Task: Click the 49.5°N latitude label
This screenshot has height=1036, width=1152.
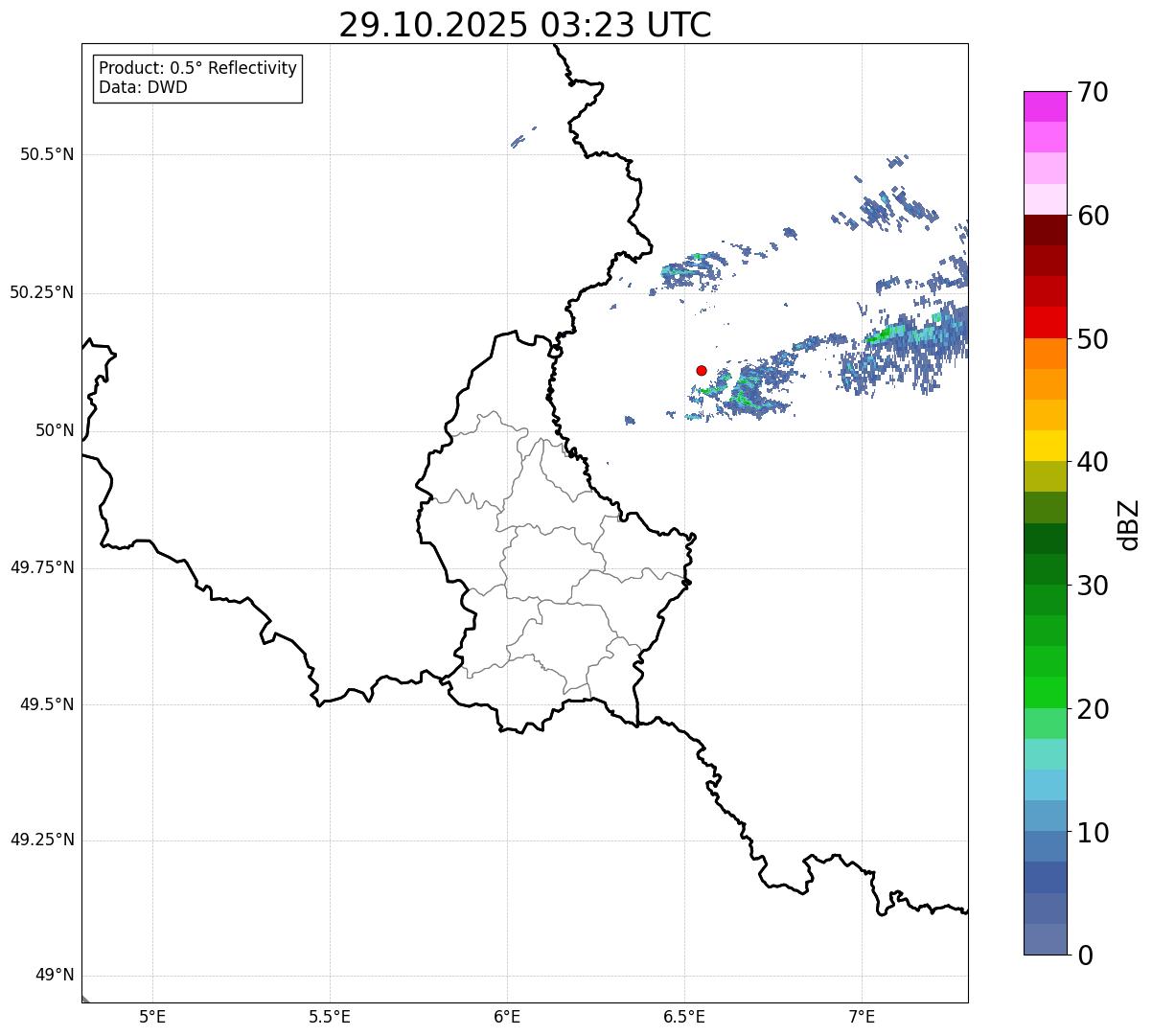Action: click(47, 704)
